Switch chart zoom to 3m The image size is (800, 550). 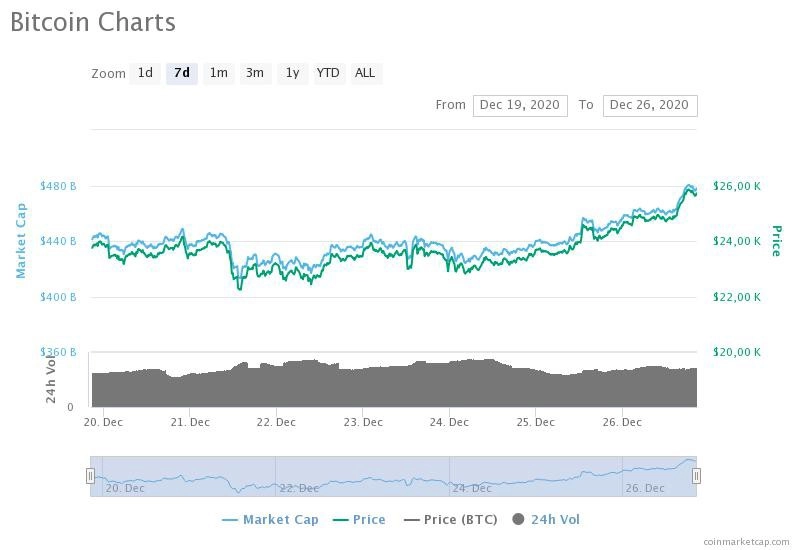[x=255, y=73]
